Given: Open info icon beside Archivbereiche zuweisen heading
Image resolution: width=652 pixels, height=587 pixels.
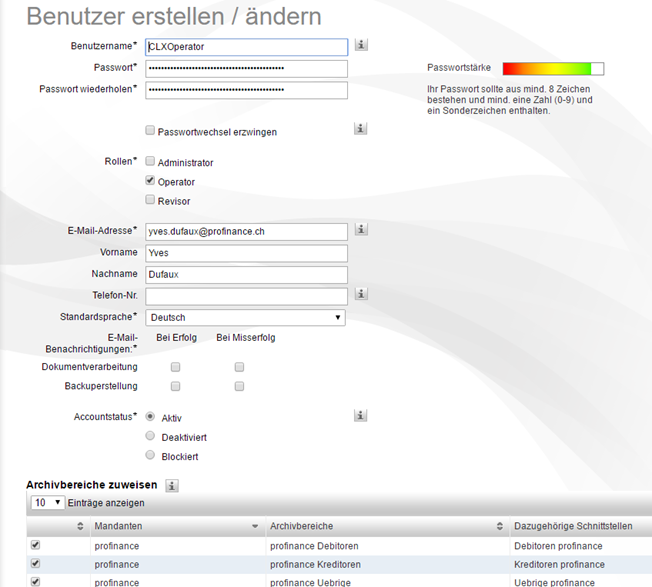Looking at the screenshot, I should [x=172, y=485].
